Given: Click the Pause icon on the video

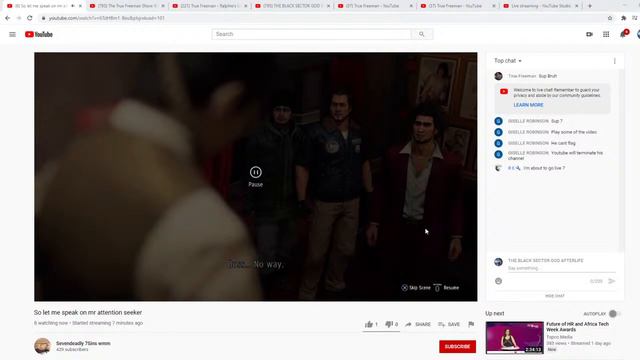Looking at the screenshot, I should click(x=256, y=172).
